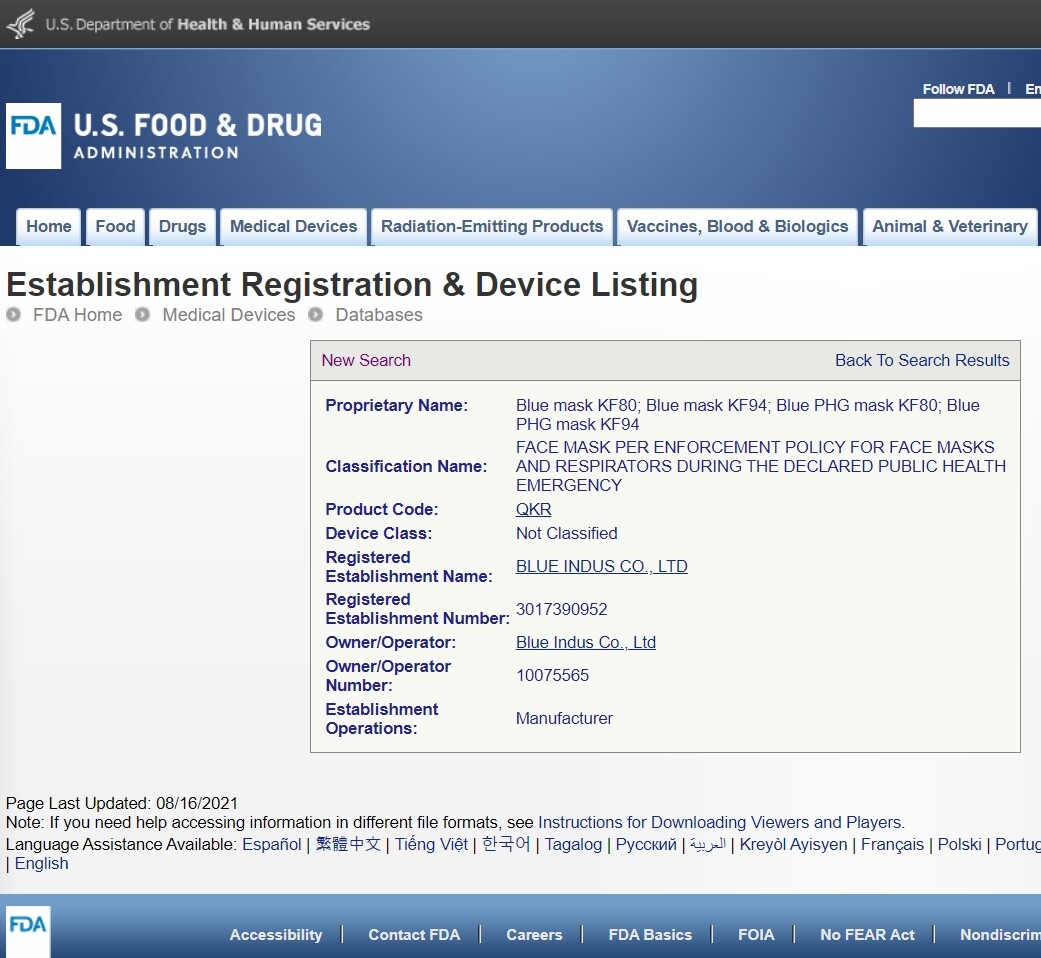Click the FDA logo in the footer

(x=28, y=931)
